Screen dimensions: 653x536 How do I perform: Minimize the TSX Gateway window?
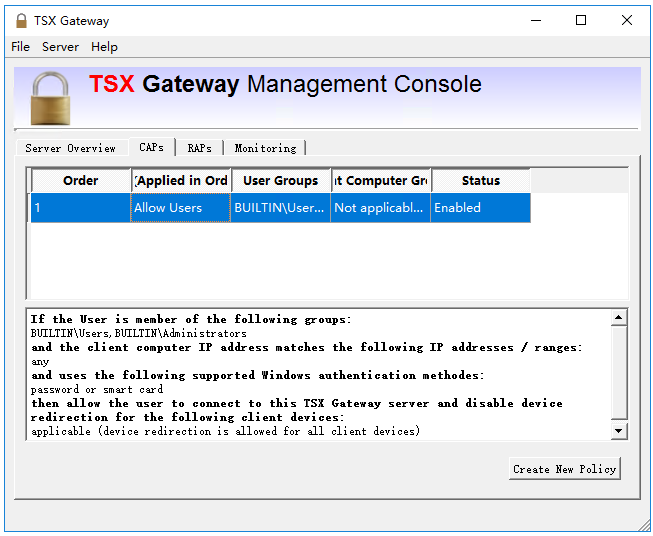[x=536, y=20]
